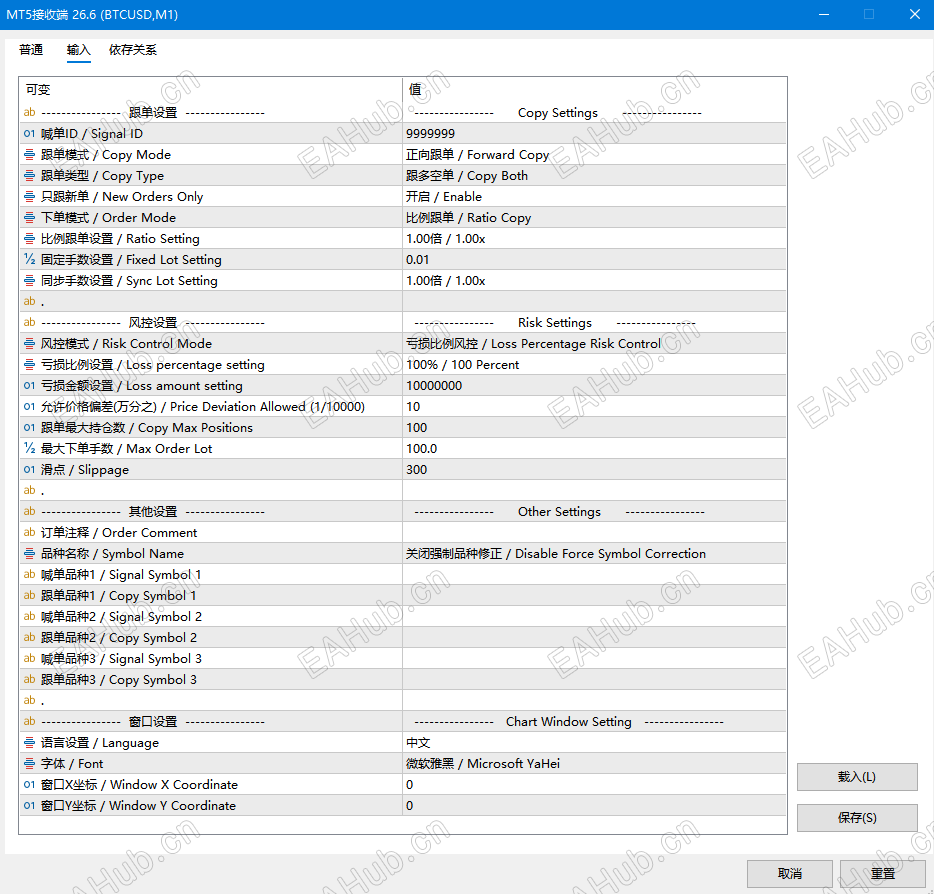Click integer icon beside Window X Coordinate
The height and width of the screenshot is (894, 934).
pos(29,784)
